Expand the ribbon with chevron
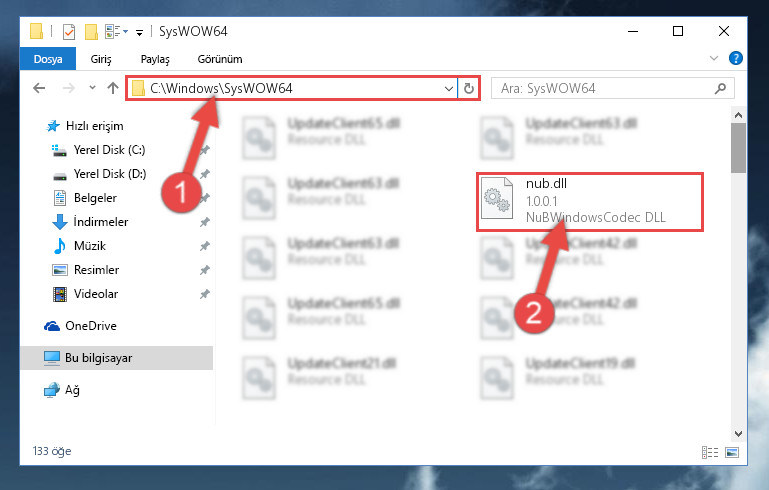The width and height of the screenshot is (769, 490). pos(714,58)
